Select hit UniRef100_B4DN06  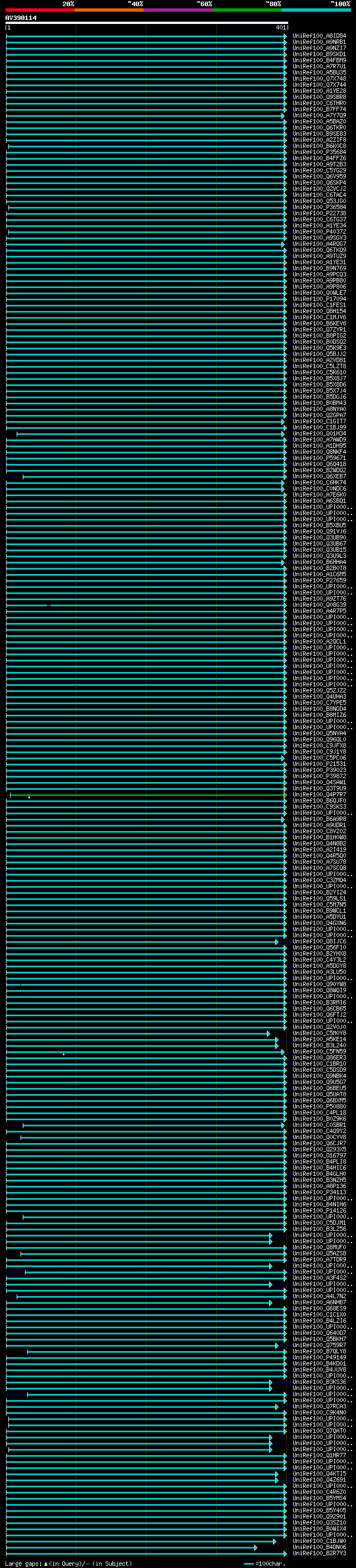(x=319, y=1547)
